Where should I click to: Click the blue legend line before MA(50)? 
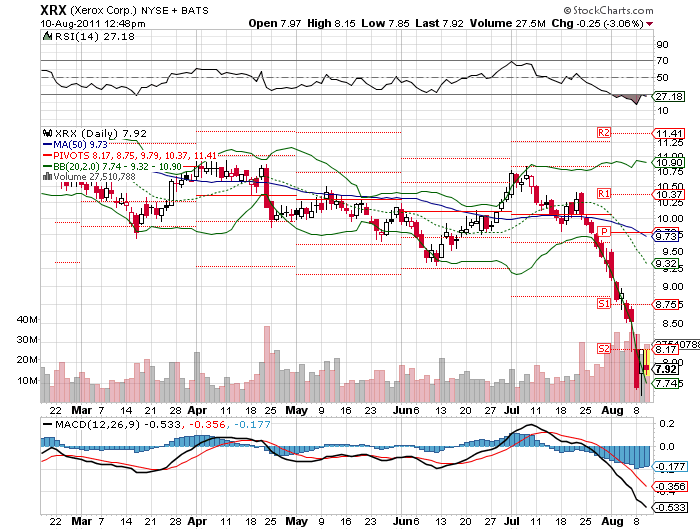[x=47, y=145]
